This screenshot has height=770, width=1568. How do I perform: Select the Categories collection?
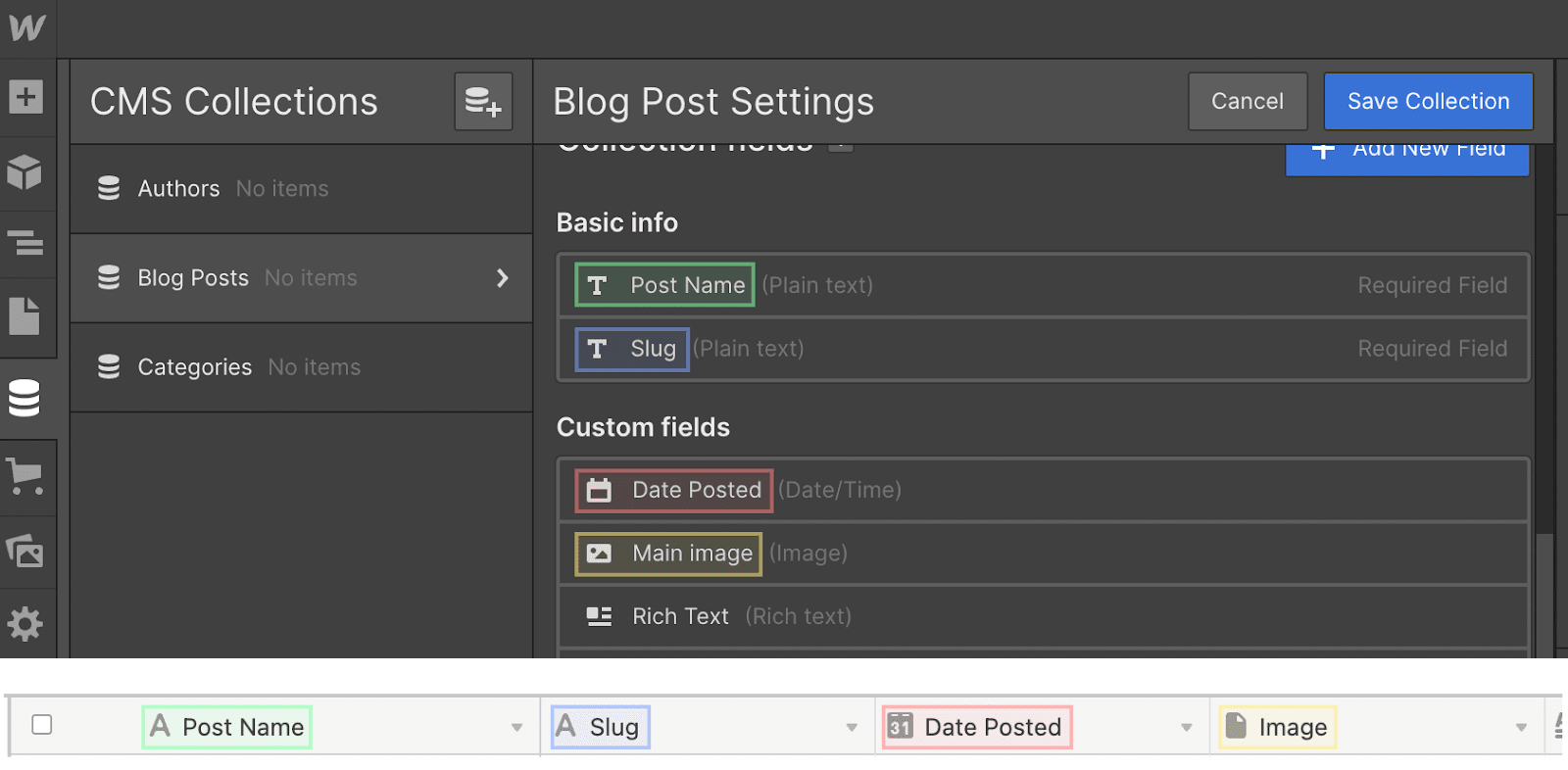click(x=195, y=367)
